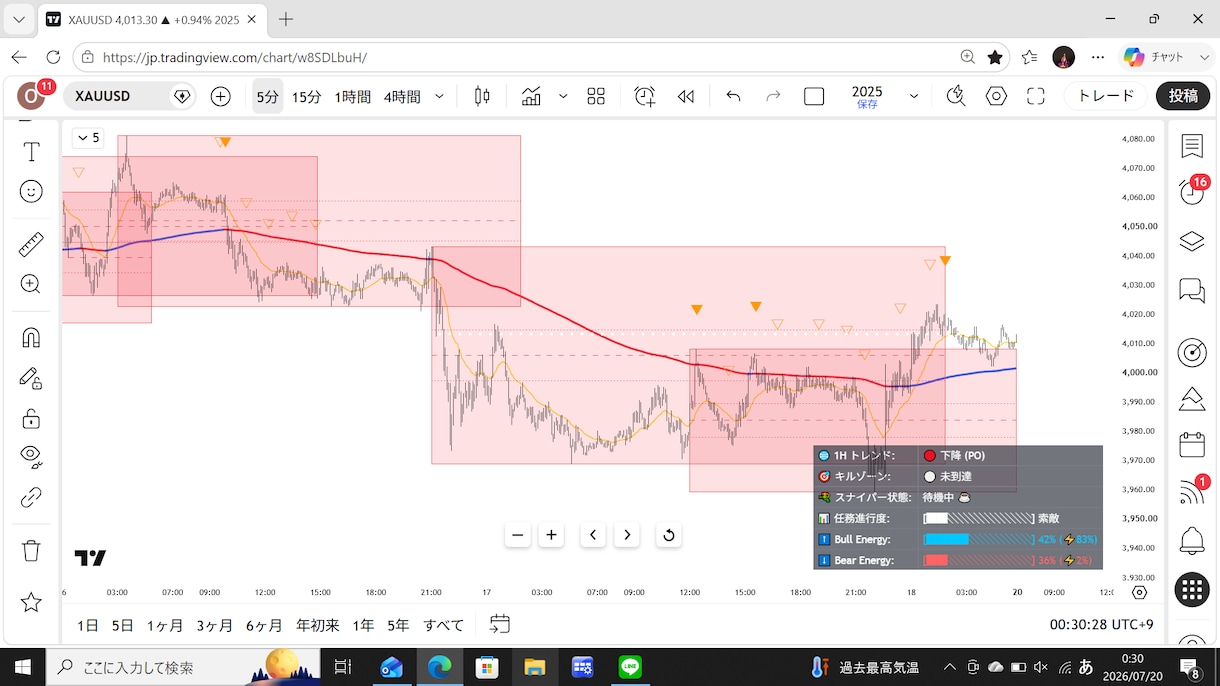This screenshot has height=686, width=1220.
Task: Open the watchlist panel in right sidebar
Action: pyautogui.click(x=1192, y=146)
